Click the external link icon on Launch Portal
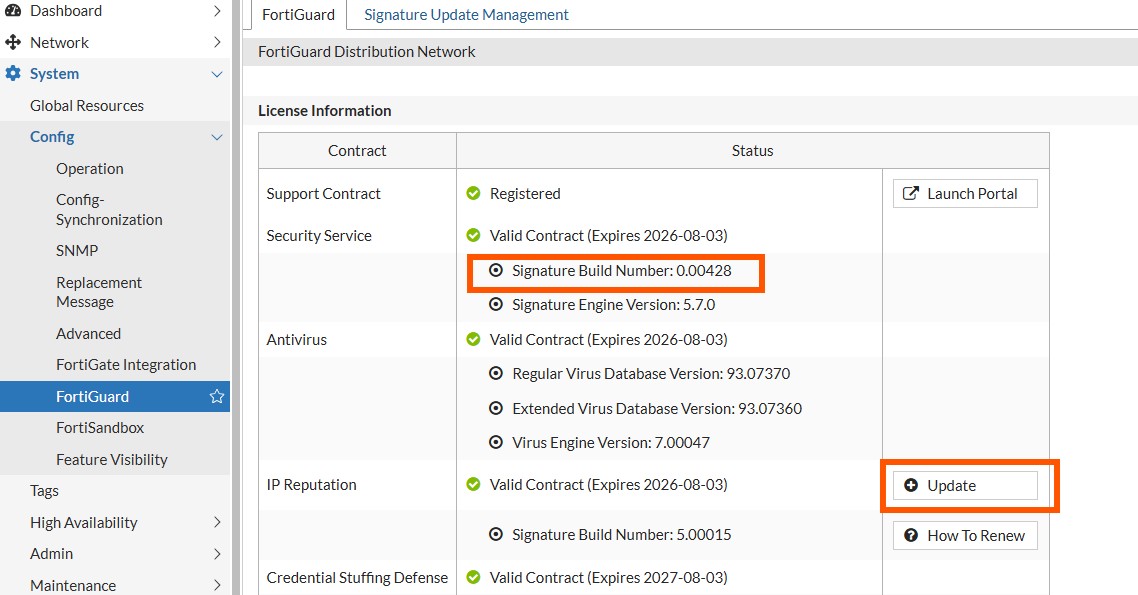The height and width of the screenshot is (595, 1138). (x=910, y=193)
